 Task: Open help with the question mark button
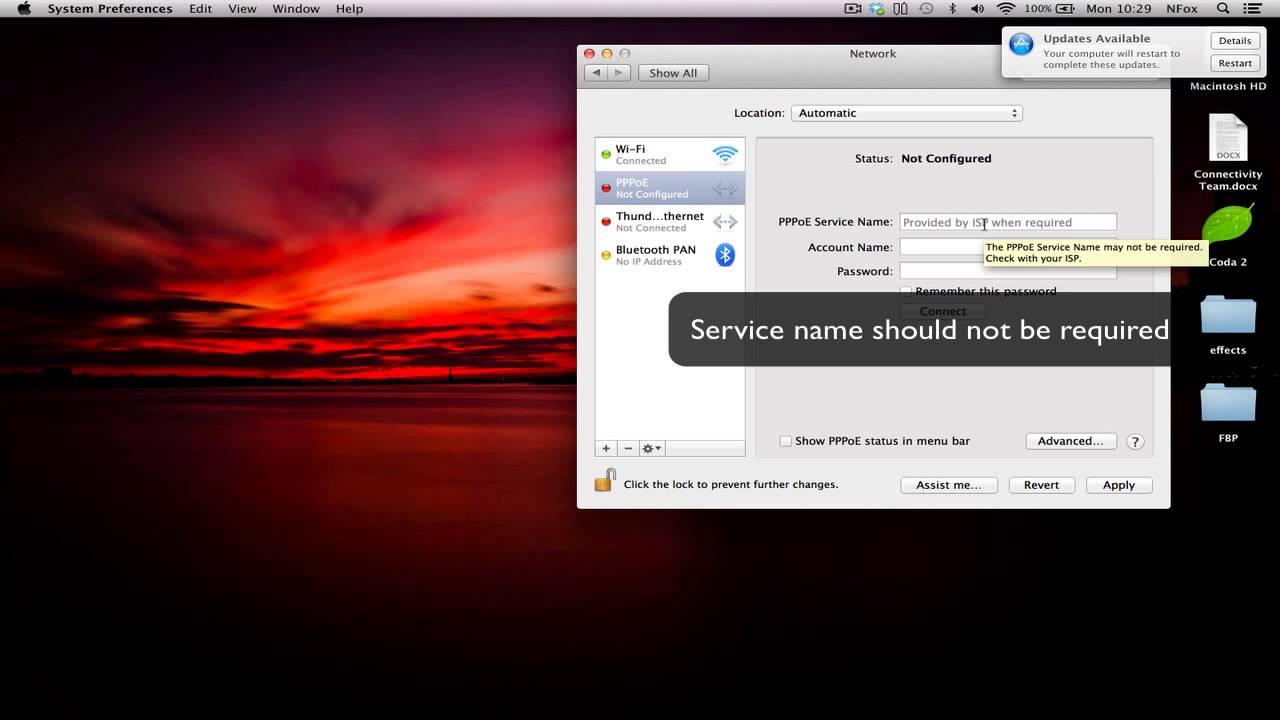pos(1135,441)
